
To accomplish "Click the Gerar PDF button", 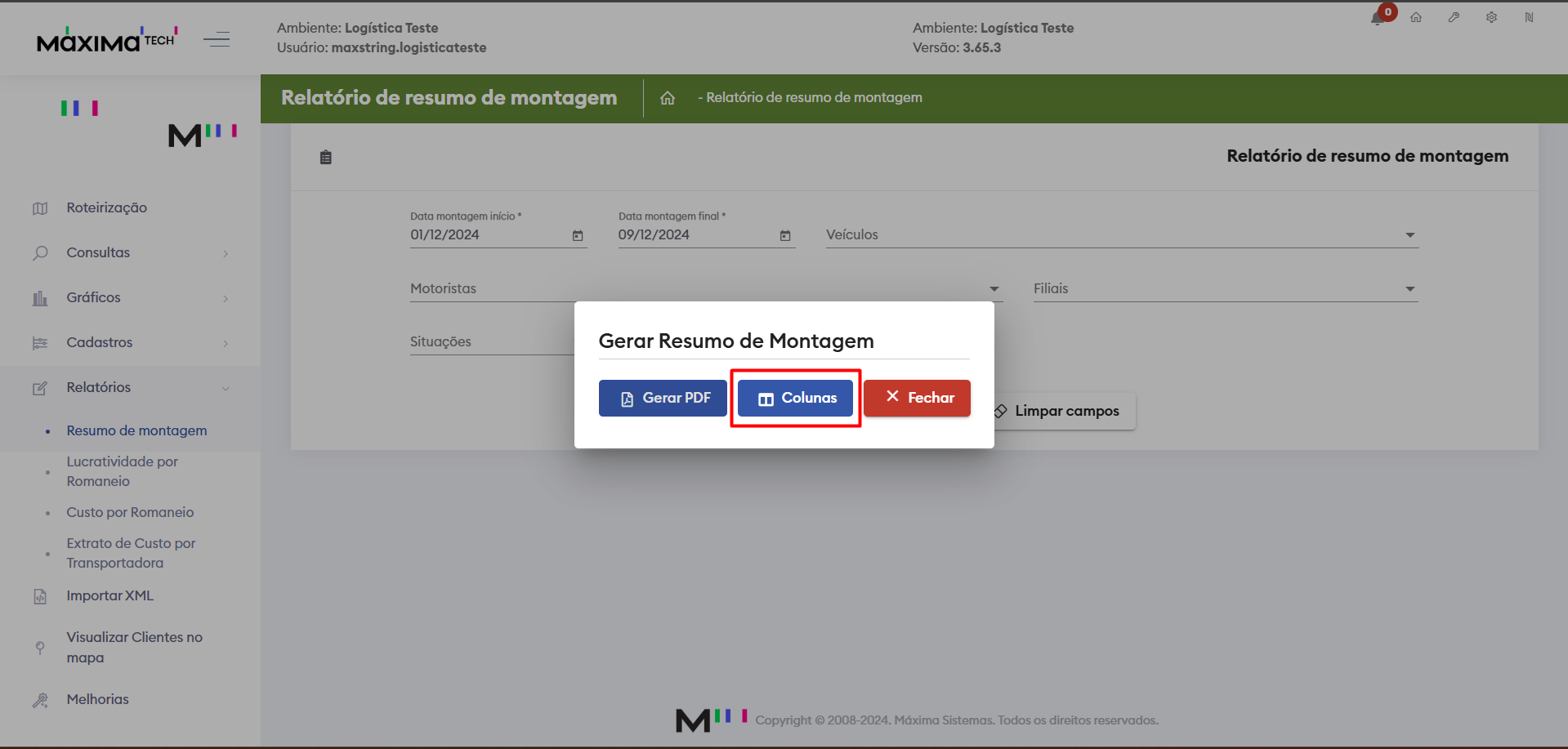I will [663, 398].
